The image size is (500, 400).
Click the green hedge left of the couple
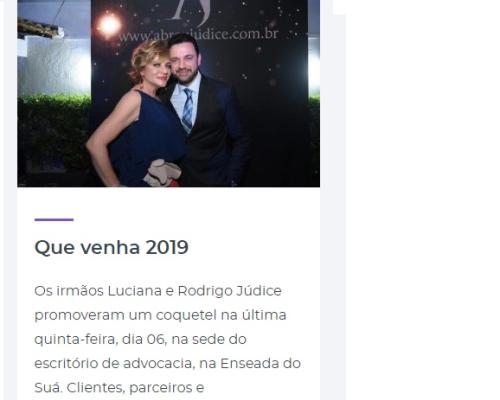[53, 133]
